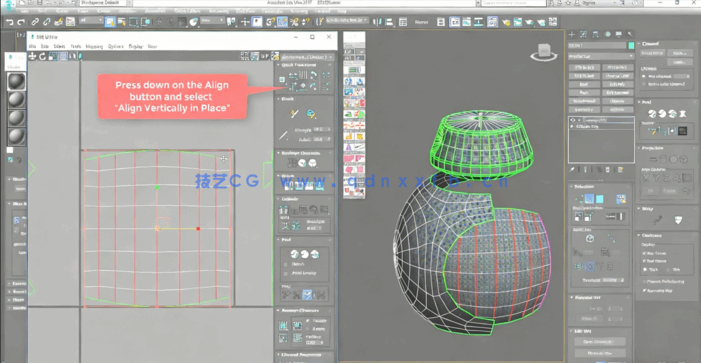
Task: Open the Checker texture dropdown in UV editor
Action: coord(308,57)
